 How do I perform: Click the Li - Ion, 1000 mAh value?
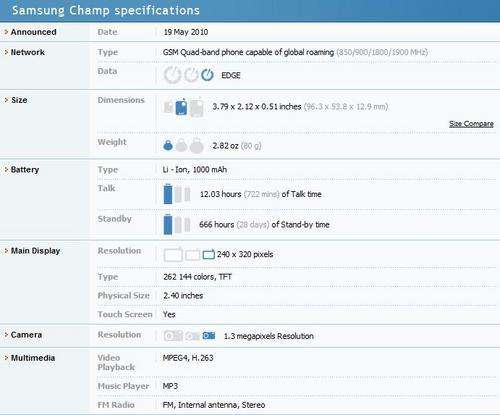coord(195,170)
